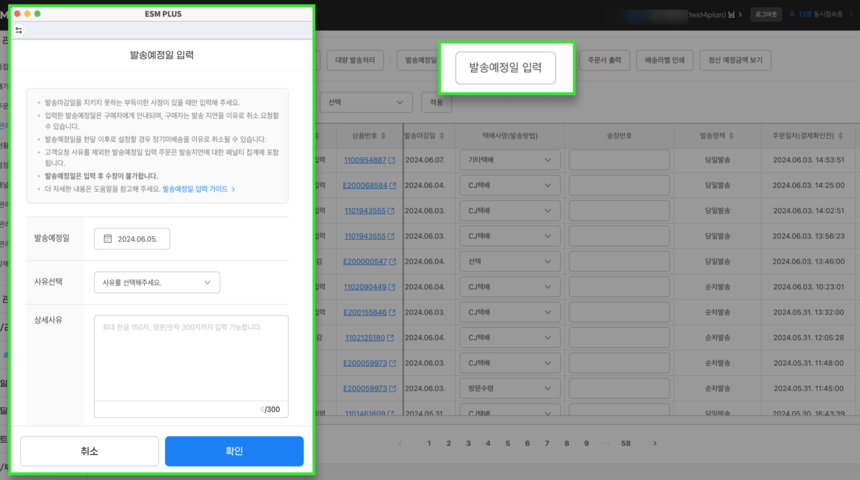The width and height of the screenshot is (860, 480).
Task: Click the highlighted 발송예정일 입력 button
Action: click(505, 68)
